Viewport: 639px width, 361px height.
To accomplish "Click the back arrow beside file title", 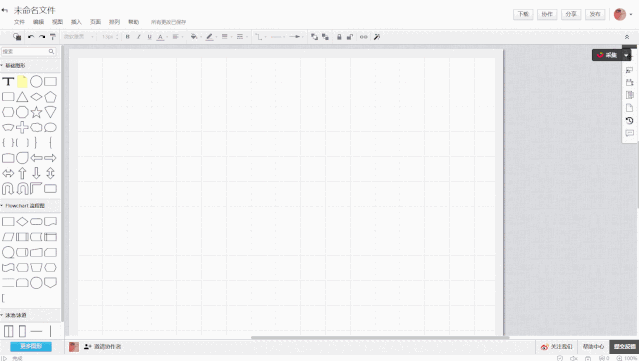I will (x=5, y=10).
